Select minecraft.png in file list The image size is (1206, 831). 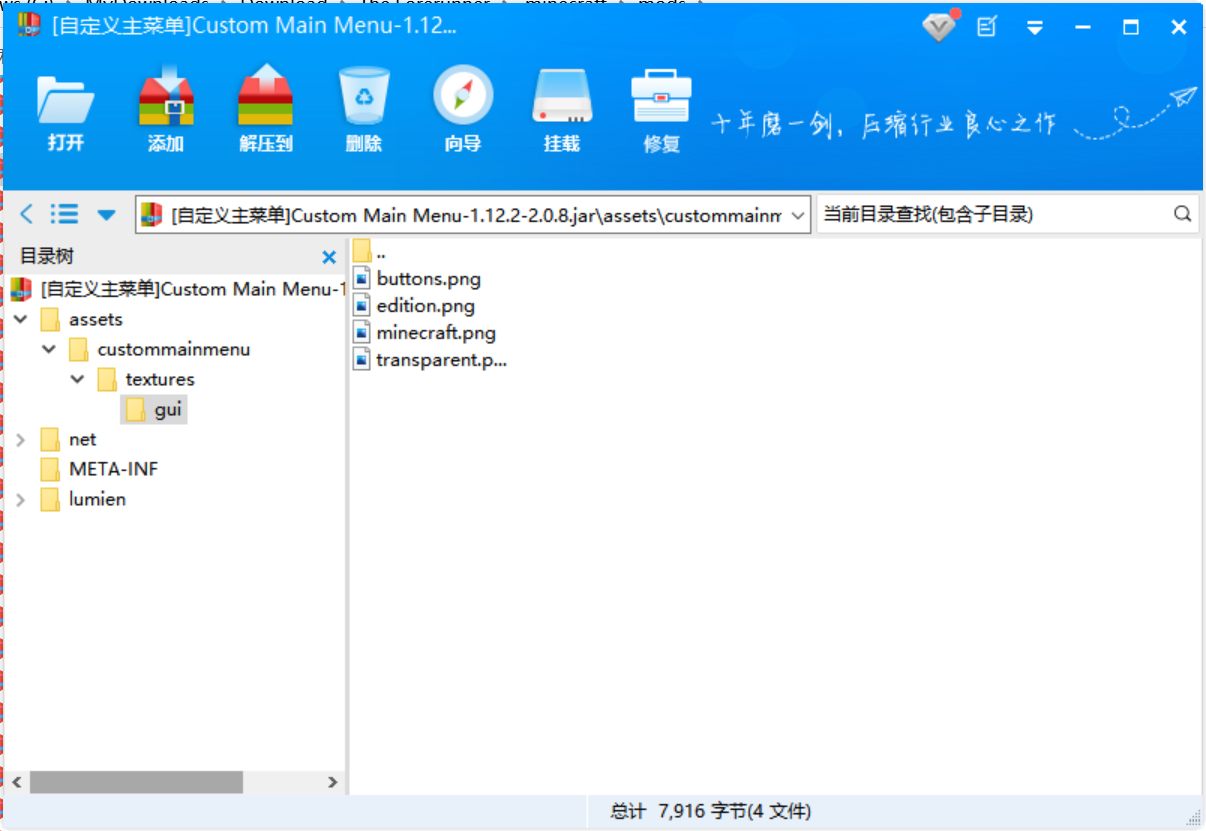click(425, 333)
